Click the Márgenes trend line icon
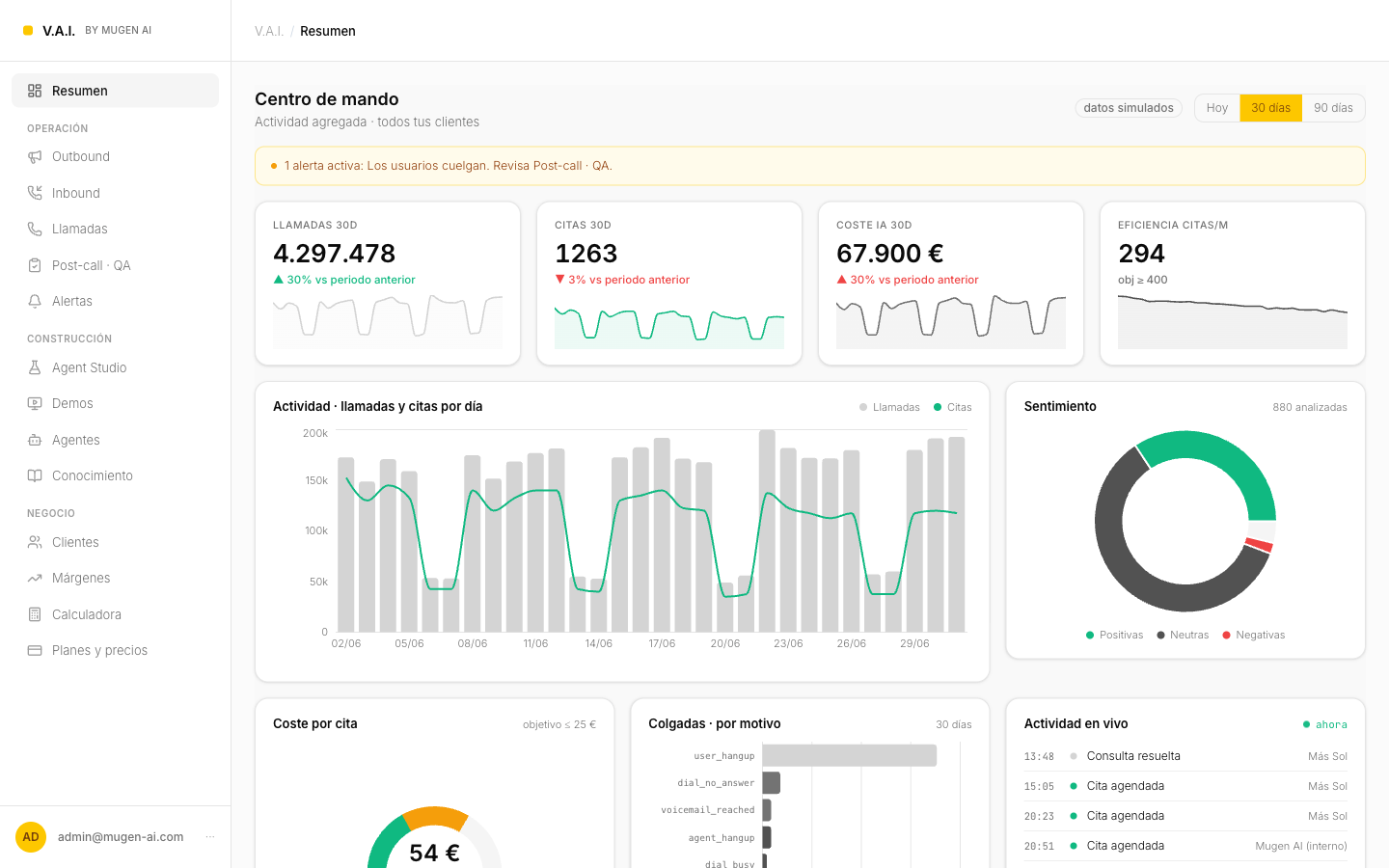Image resolution: width=1389 pixels, height=868 pixels. [x=35, y=578]
